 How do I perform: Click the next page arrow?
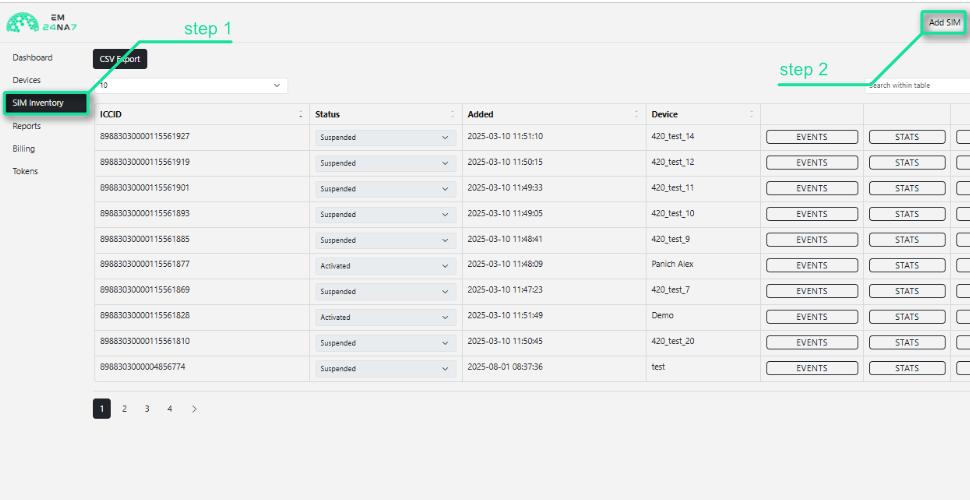click(194, 409)
